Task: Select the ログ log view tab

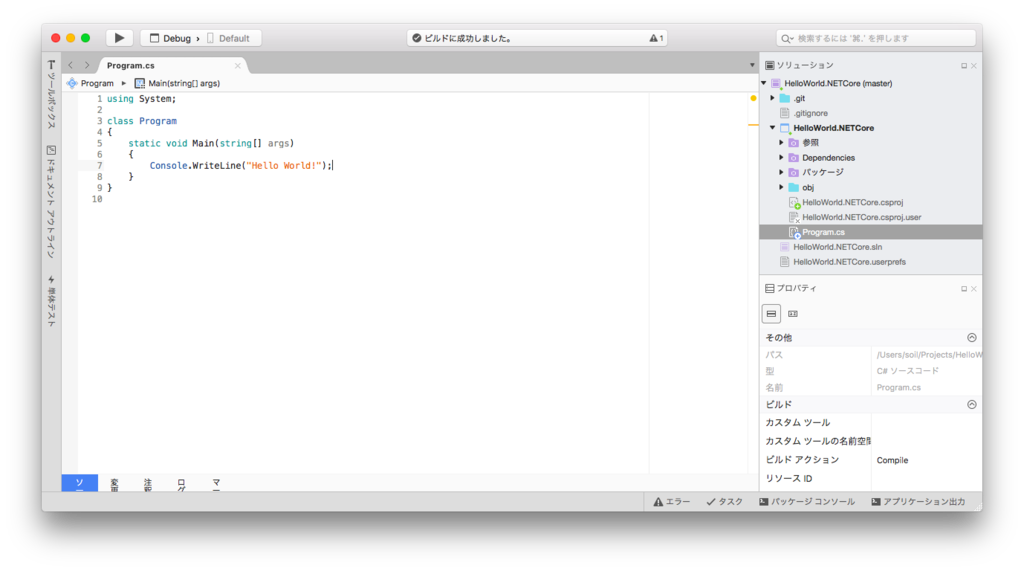Action: point(182,483)
